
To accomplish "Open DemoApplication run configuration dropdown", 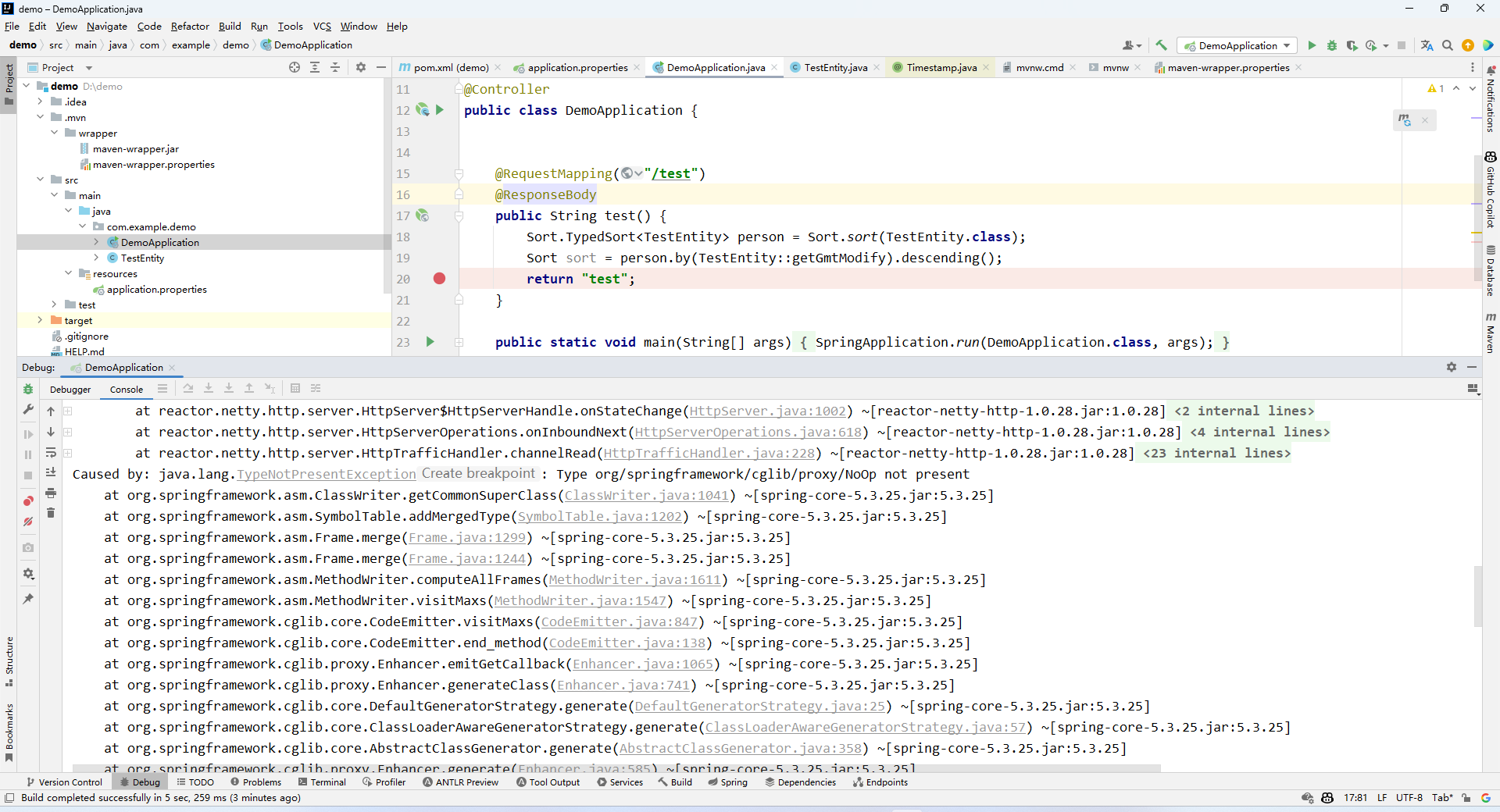I will click(x=1237, y=45).
